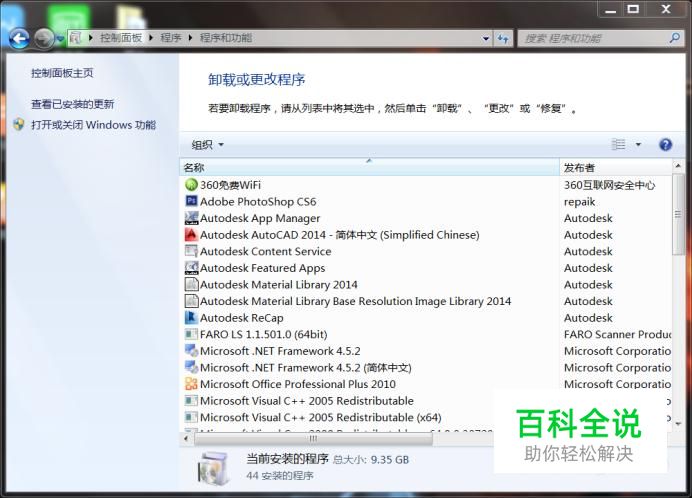The image size is (692, 498).
Task: Click the Autodesk App Manager icon
Action: tap(191, 218)
